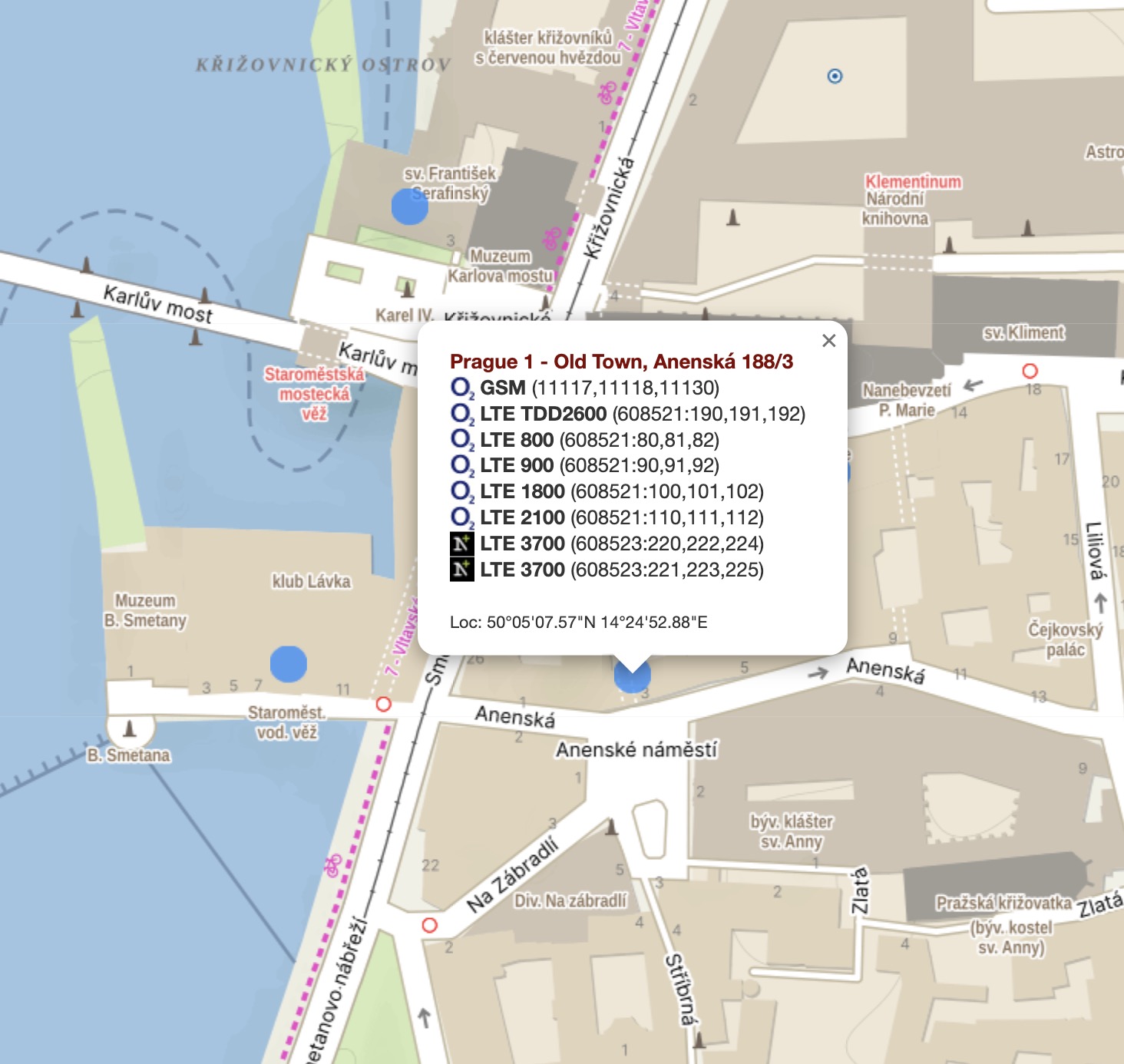Click the Pražská křižovatka label
Viewport: 1124px width, 1064px height.
[x=1003, y=903]
